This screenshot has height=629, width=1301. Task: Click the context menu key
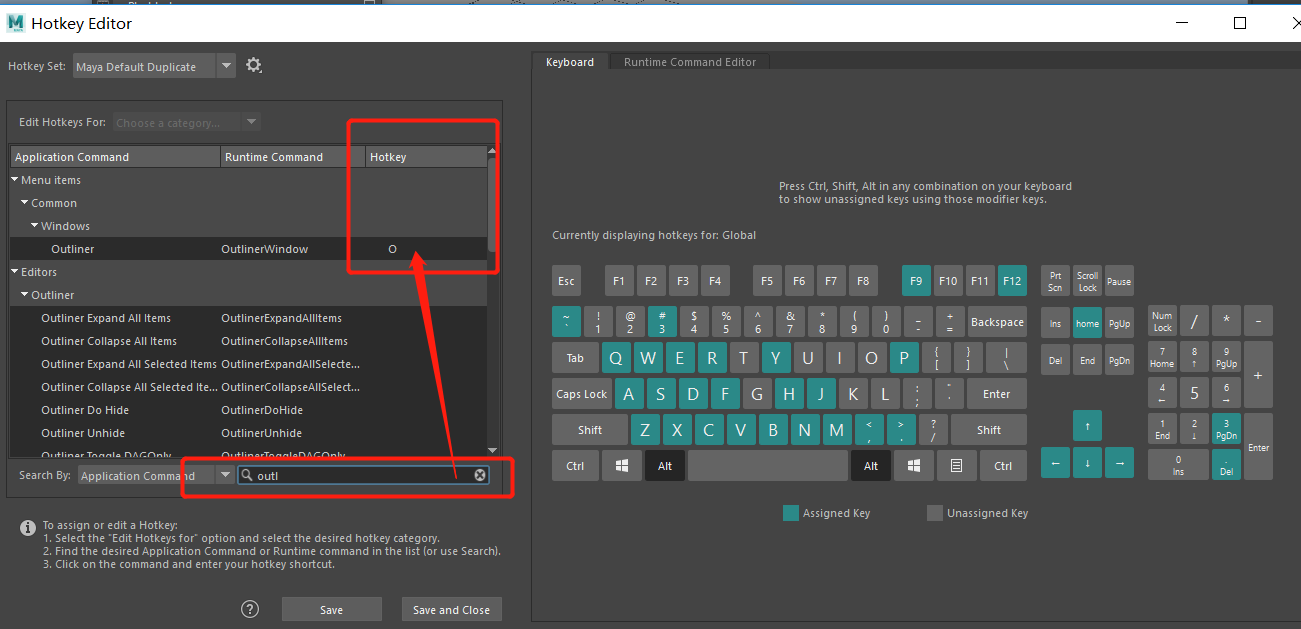click(957, 465)
